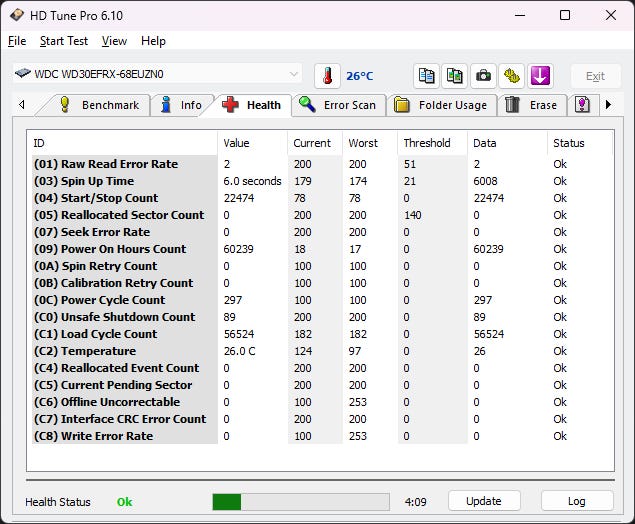Open the File menu
Viewport: 635px width, 524px height.
click(x=17, y=41)
